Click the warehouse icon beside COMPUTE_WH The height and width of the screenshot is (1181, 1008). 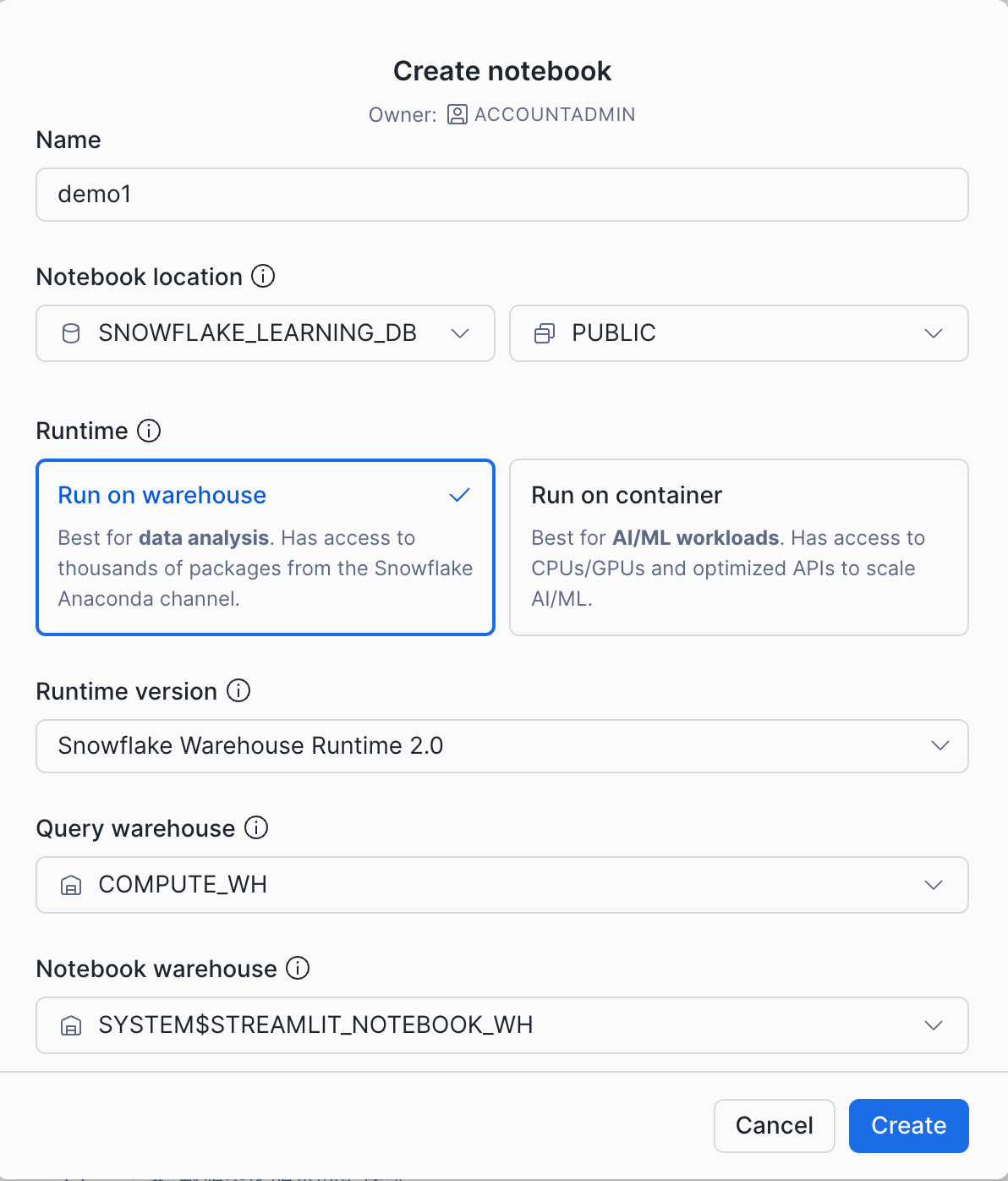tap(72, 885)
